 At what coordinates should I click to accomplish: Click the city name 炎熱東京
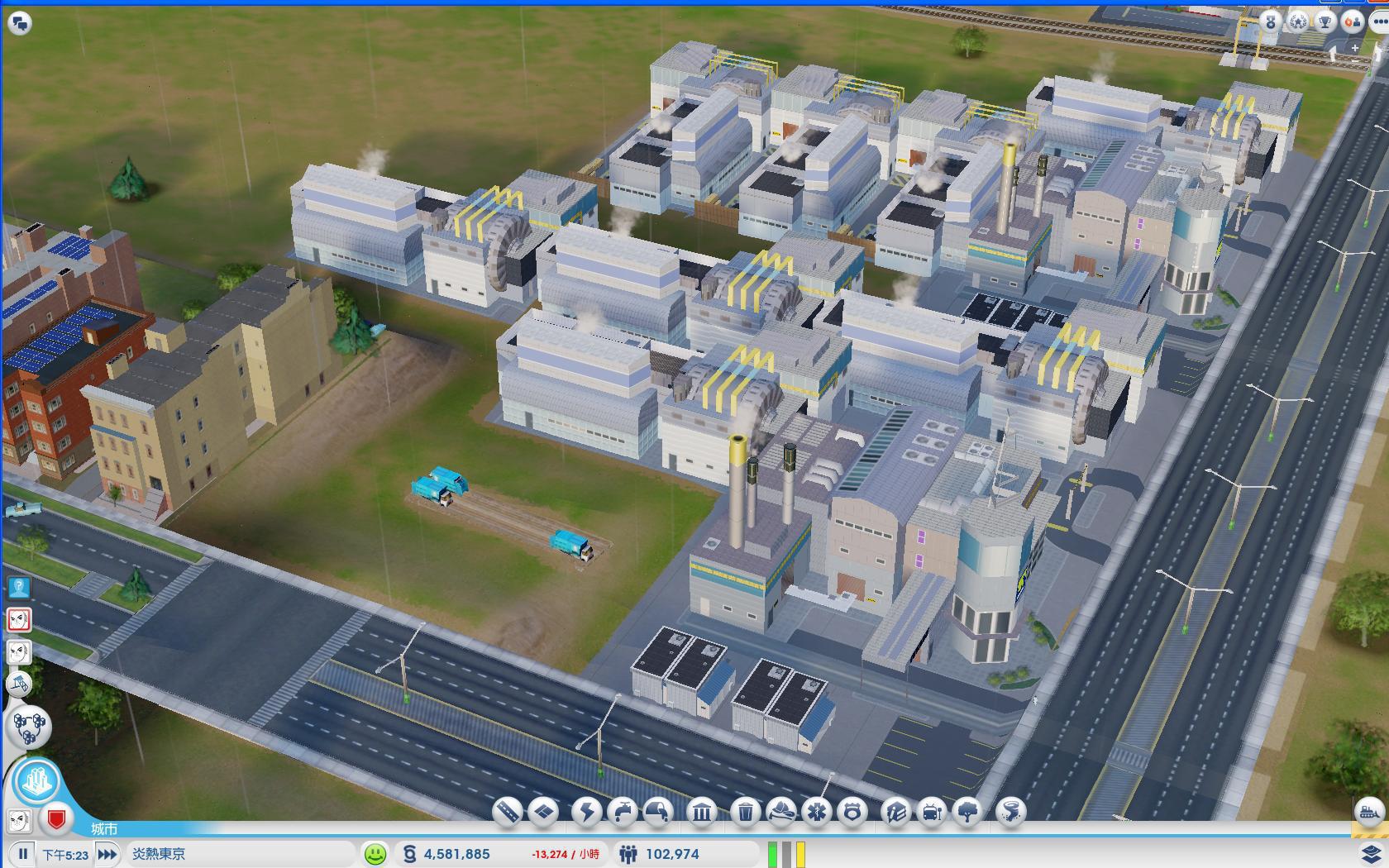(x=159, y=854)
